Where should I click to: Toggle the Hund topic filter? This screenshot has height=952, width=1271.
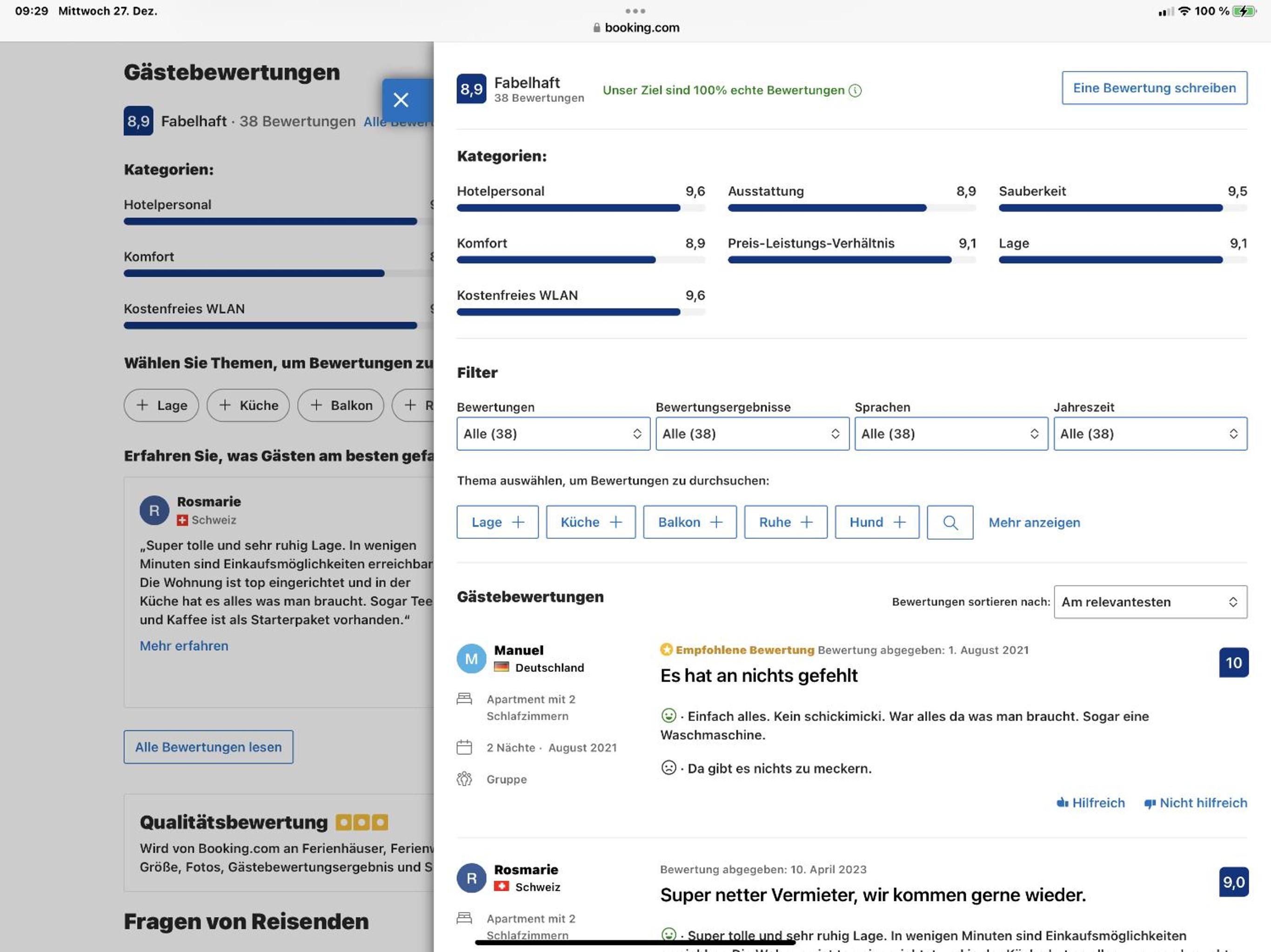[877, 522]
